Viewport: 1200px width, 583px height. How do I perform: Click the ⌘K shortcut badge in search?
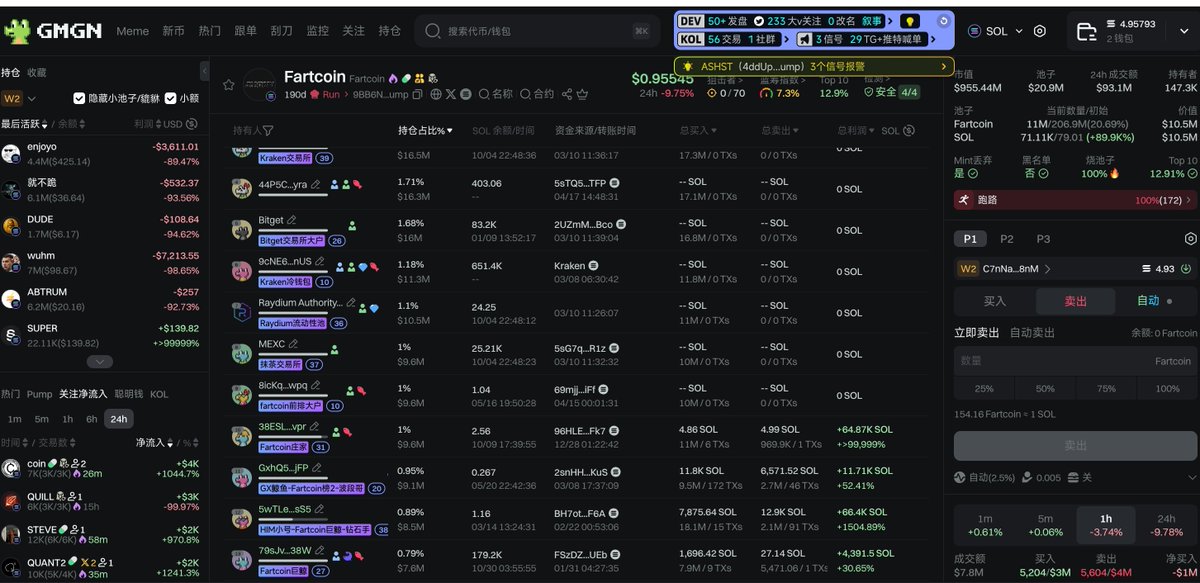point(641,31)
